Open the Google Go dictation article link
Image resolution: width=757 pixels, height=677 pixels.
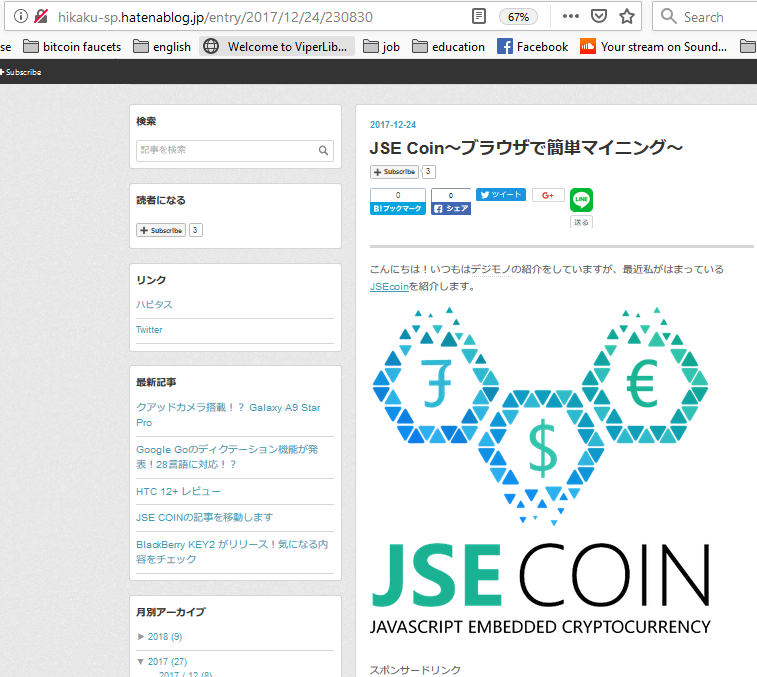click(227, 457)
